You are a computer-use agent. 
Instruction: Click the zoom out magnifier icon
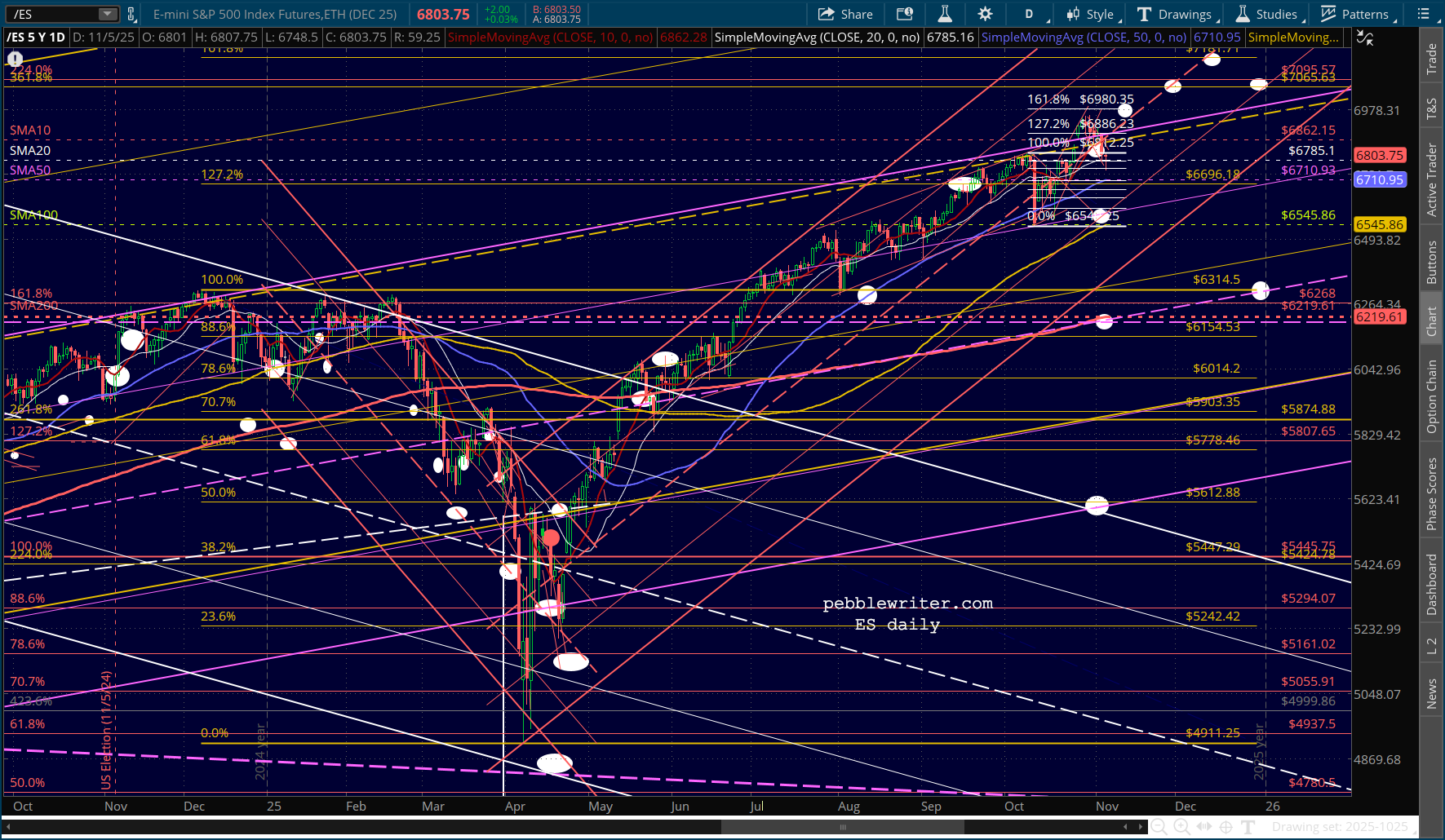click(x=1159, y=827)
